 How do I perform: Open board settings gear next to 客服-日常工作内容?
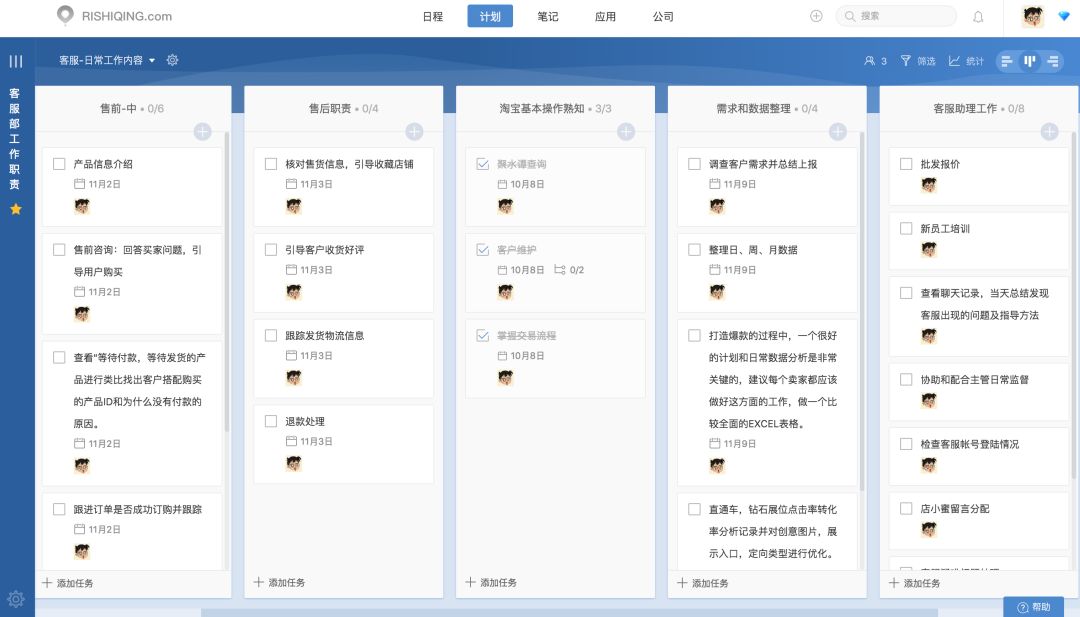[x=172, y=60]
